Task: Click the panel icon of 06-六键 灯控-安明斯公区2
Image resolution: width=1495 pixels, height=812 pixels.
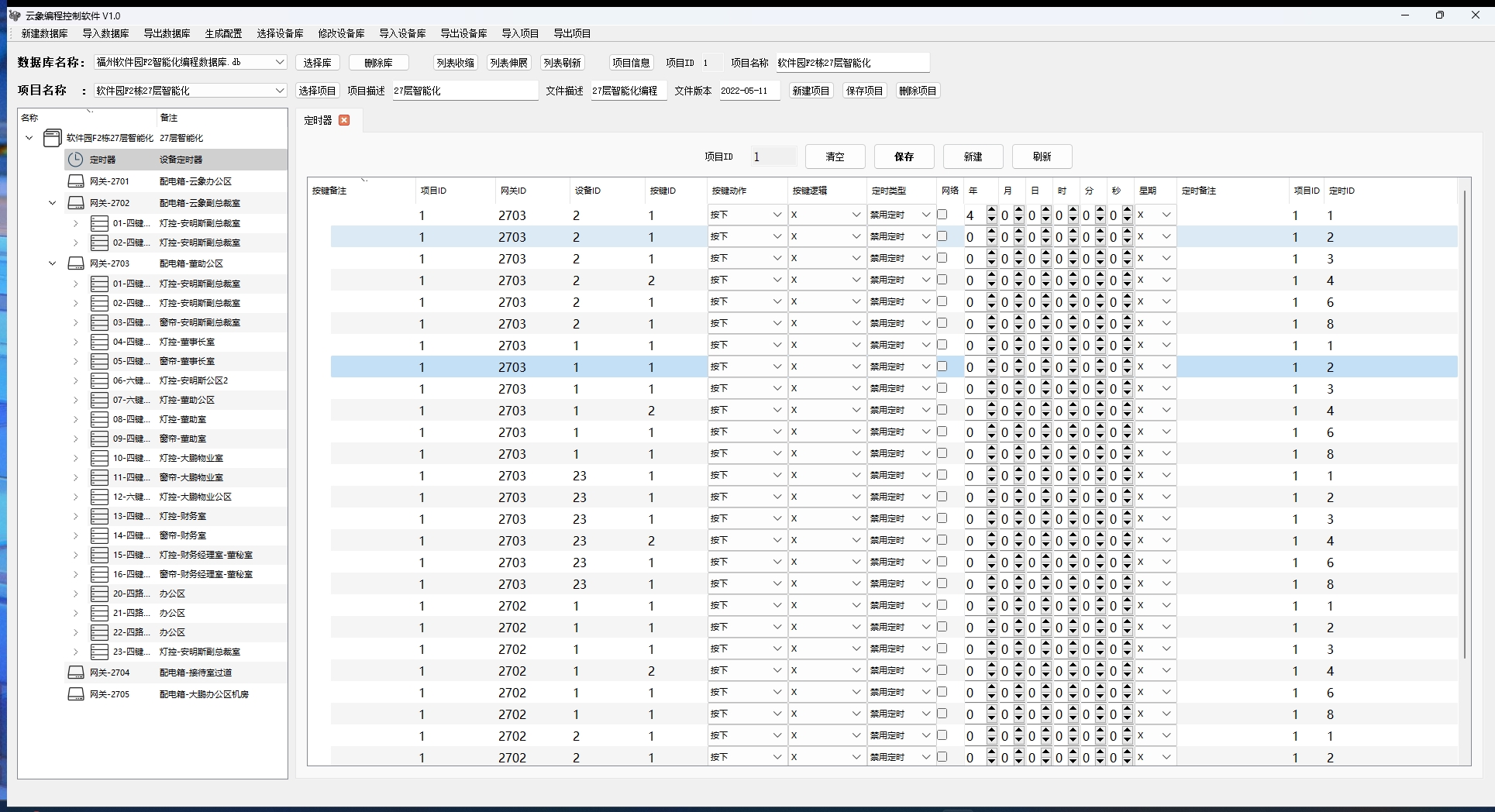Action: (x=99, y=380)
